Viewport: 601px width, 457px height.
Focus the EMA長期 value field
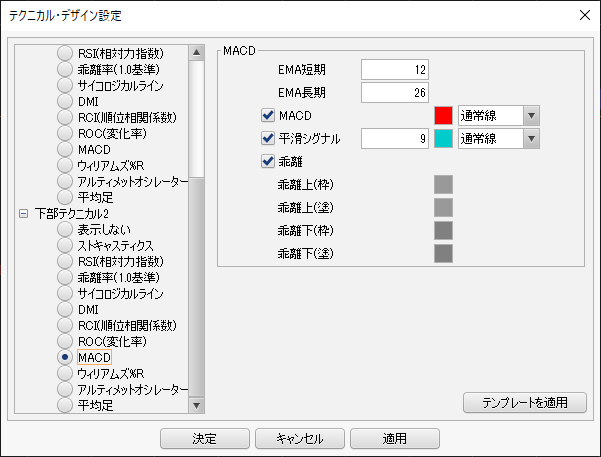pos(396,92)
